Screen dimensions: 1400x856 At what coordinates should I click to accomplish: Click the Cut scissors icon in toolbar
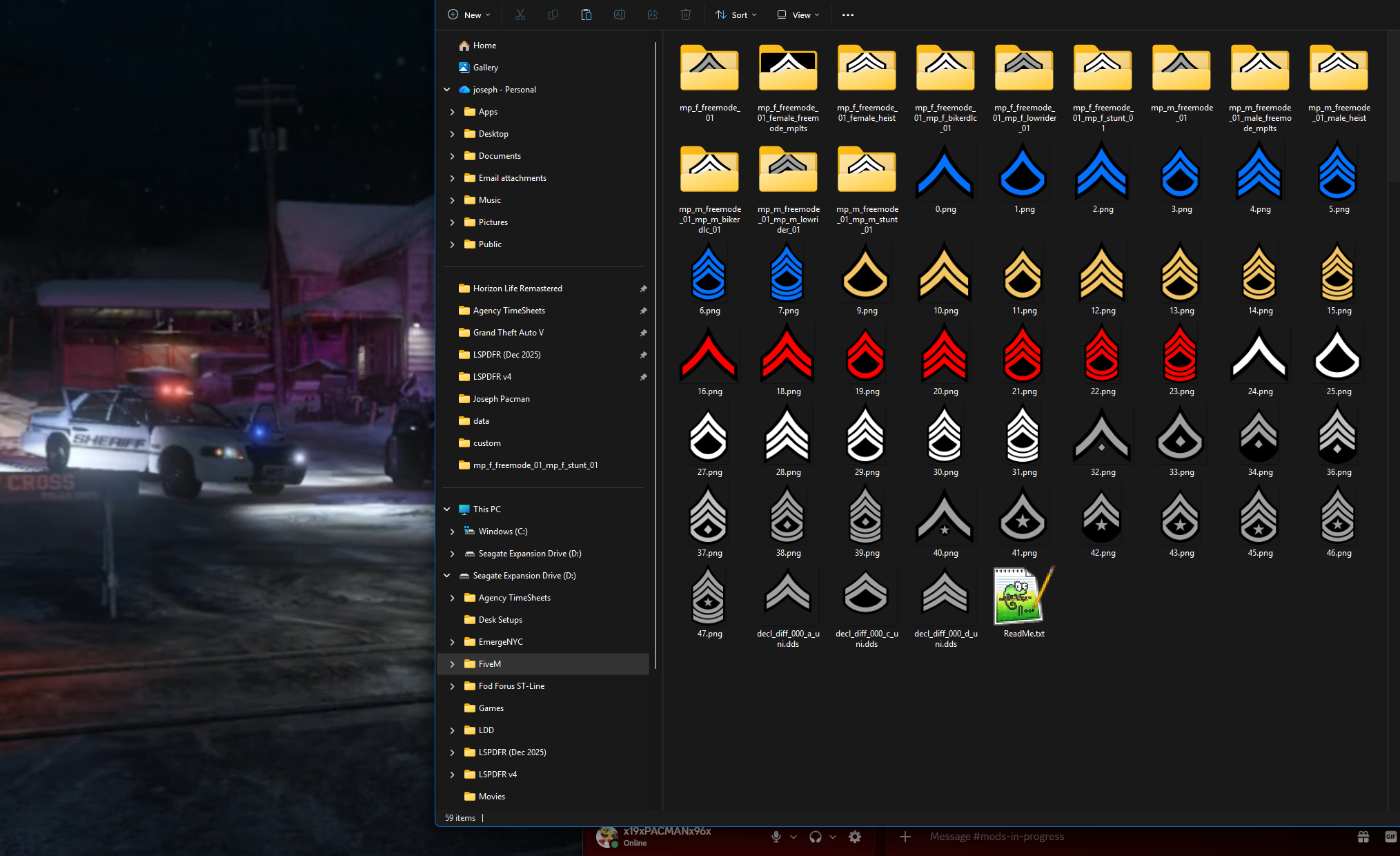click(x=520, y=14)
